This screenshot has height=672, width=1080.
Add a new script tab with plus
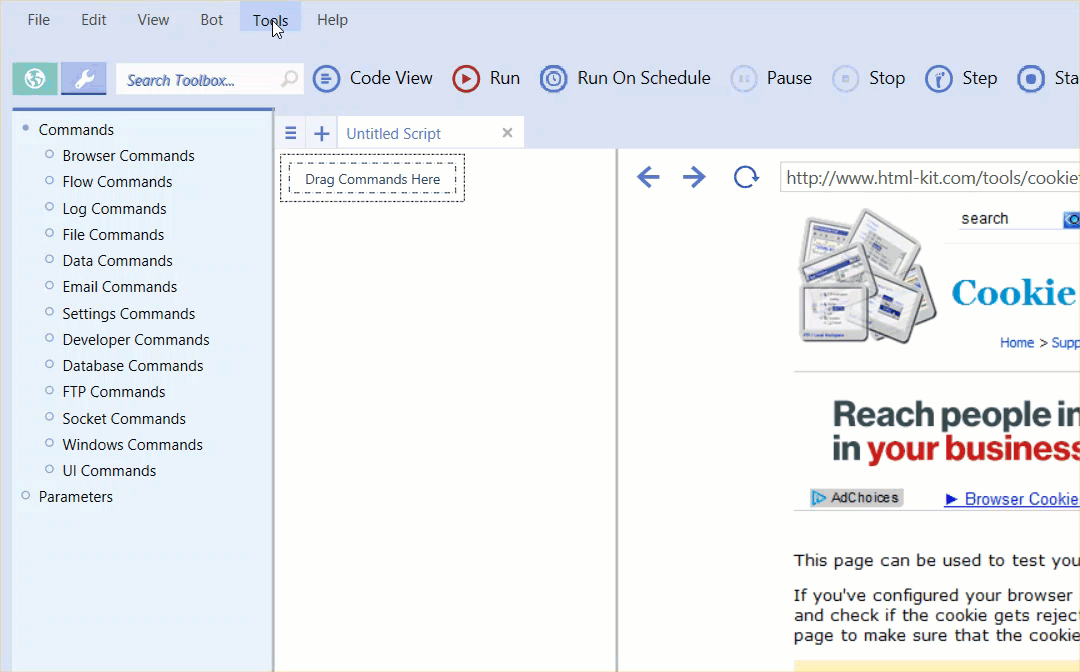pyautogui.click(x=322, y=134)
